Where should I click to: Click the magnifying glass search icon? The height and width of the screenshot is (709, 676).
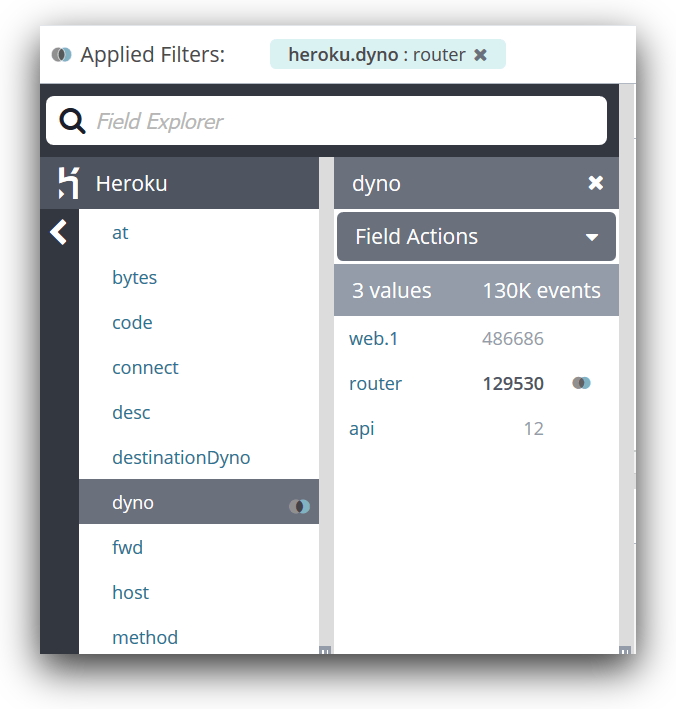(72, 121)
